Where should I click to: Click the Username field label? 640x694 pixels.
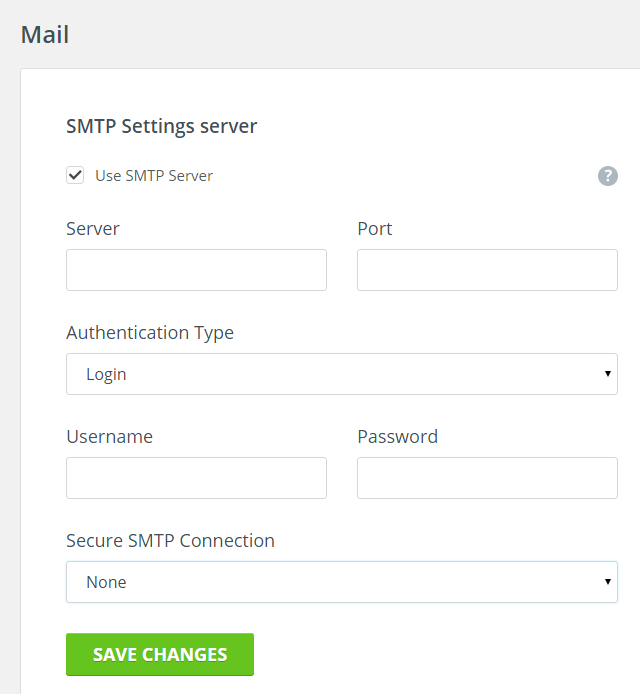(x=110, y=437)
